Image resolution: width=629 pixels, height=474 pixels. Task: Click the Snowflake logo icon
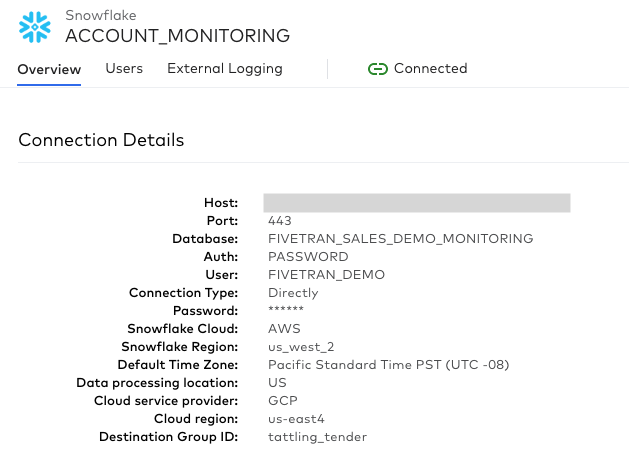pyautogui.click(x=35, y=27)
